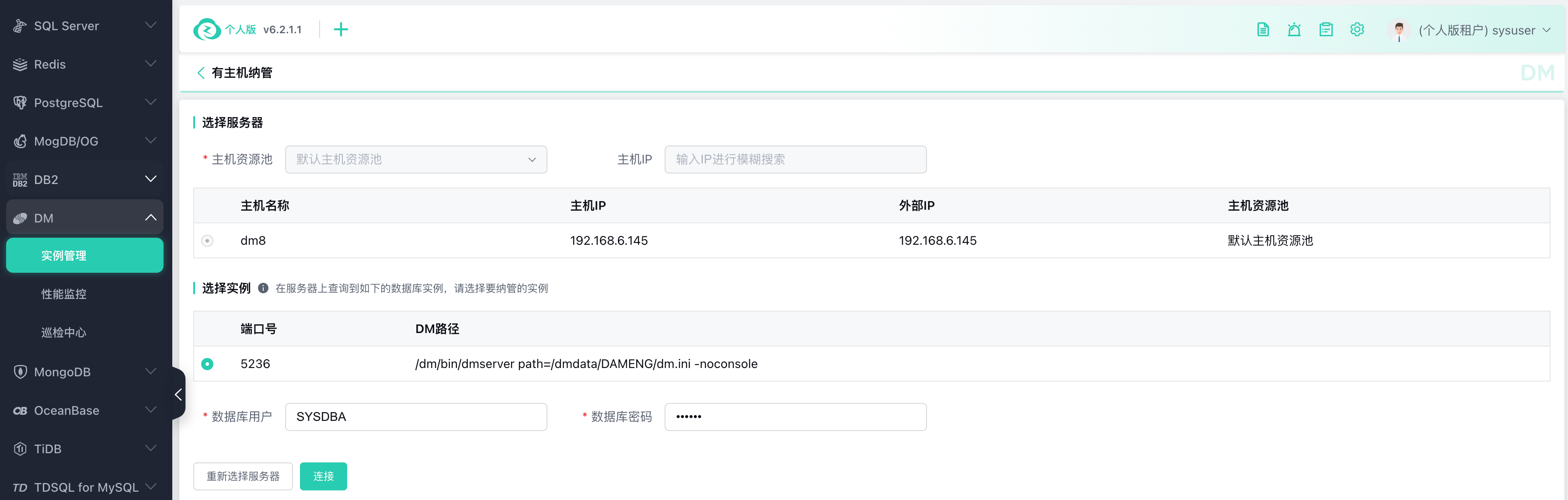Open 性能监控 menu item

(x=64, y=295)
